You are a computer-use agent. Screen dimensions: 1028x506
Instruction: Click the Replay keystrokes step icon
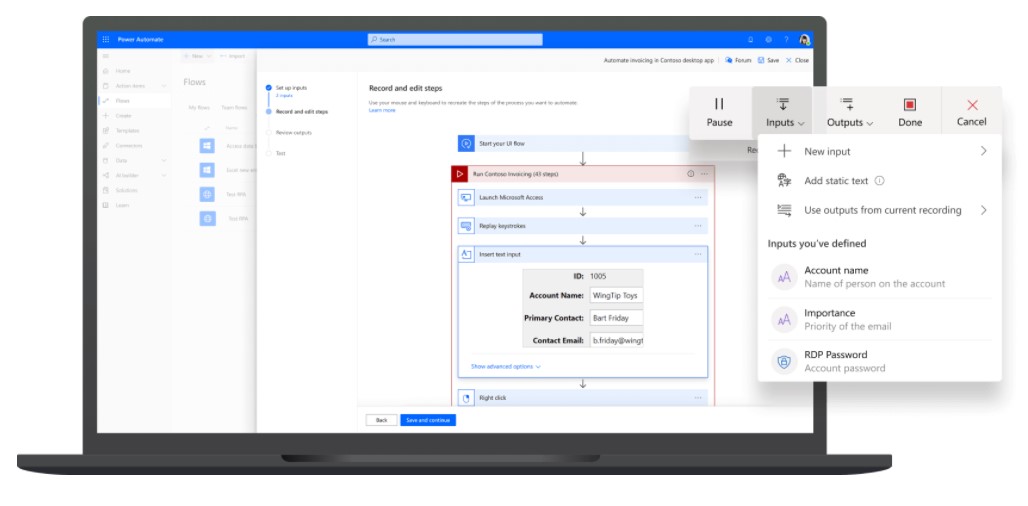(466, 226)
